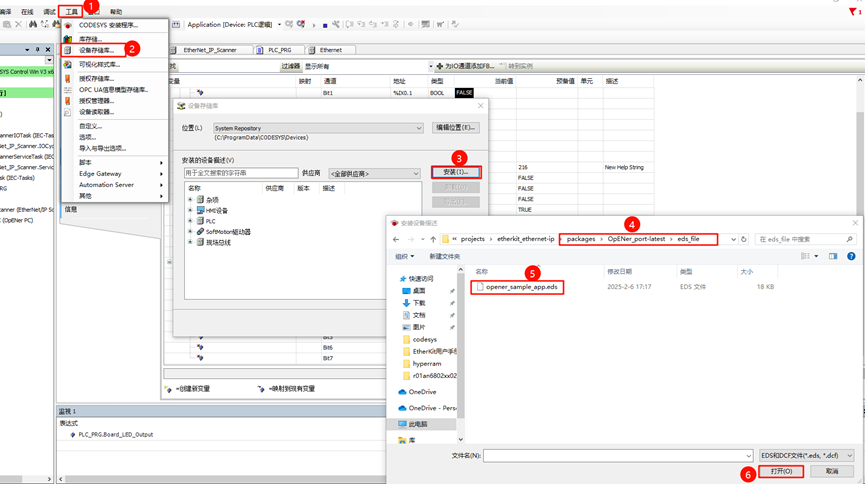Open the 帮助 menu in menu bar
Screen dimensions: 865x484
[x=116, y=12]
